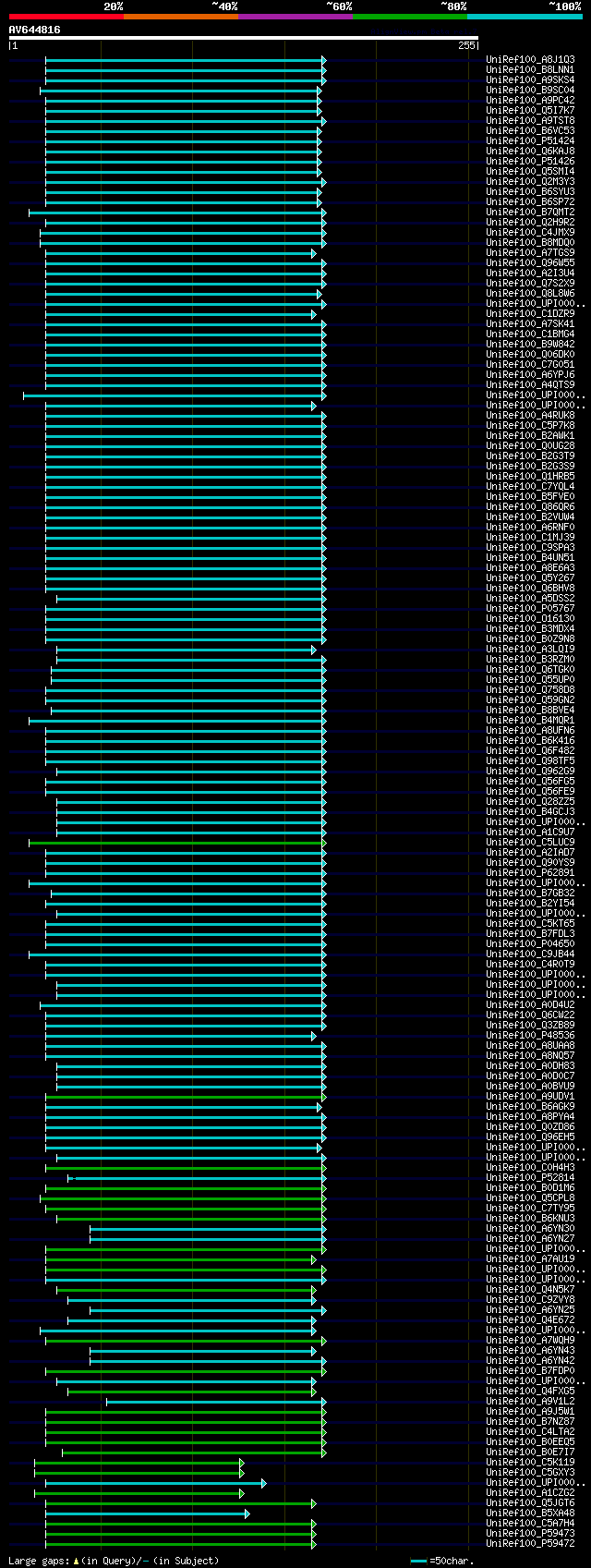The height and width of the screenshot is (1568, 591).
Task: Select hit label UniRef100_A5DSS2
Action: pyautogui.click(x=530, y=599)
